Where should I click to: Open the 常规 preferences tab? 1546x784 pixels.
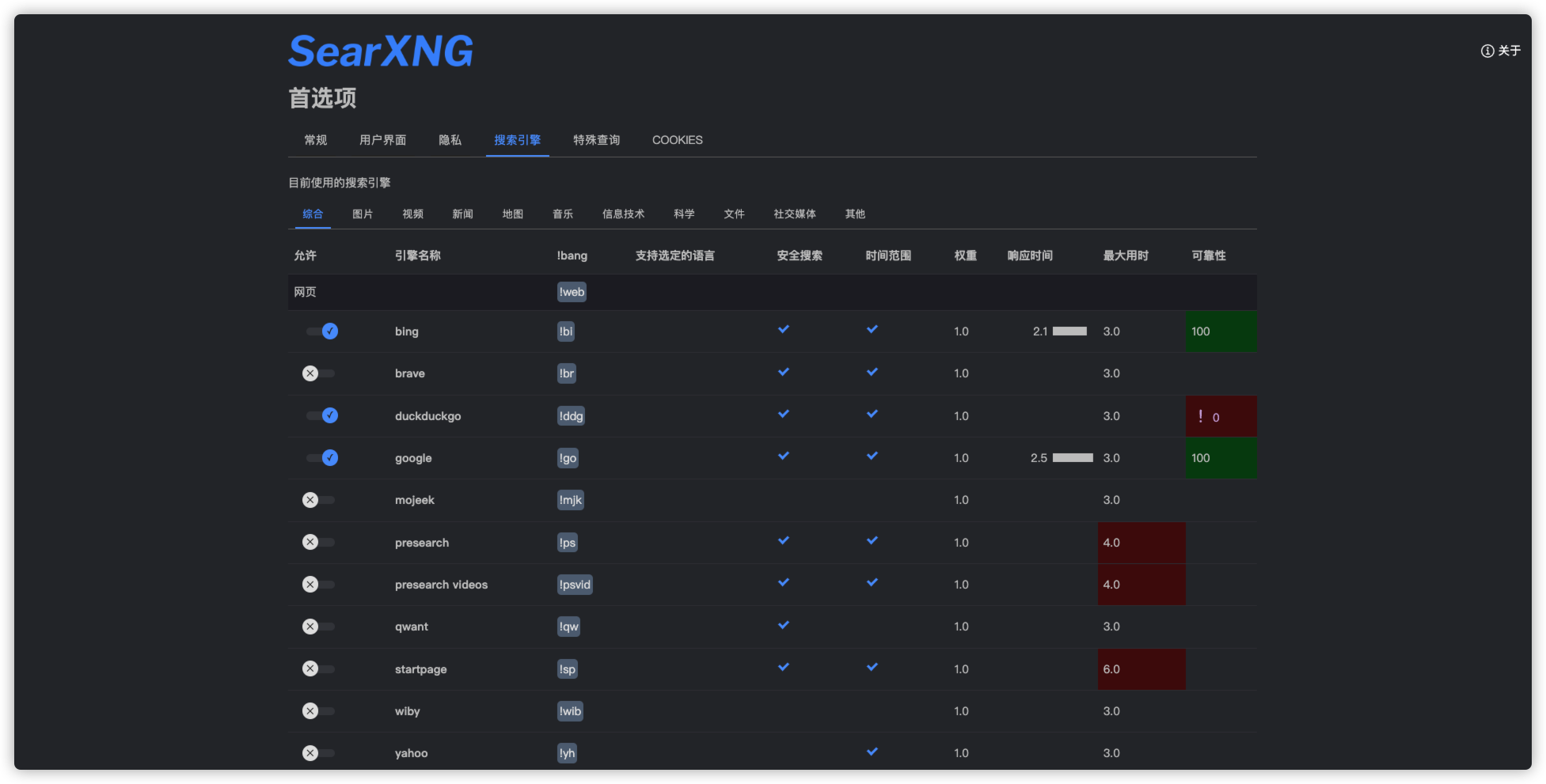click(x=316, y=140)
